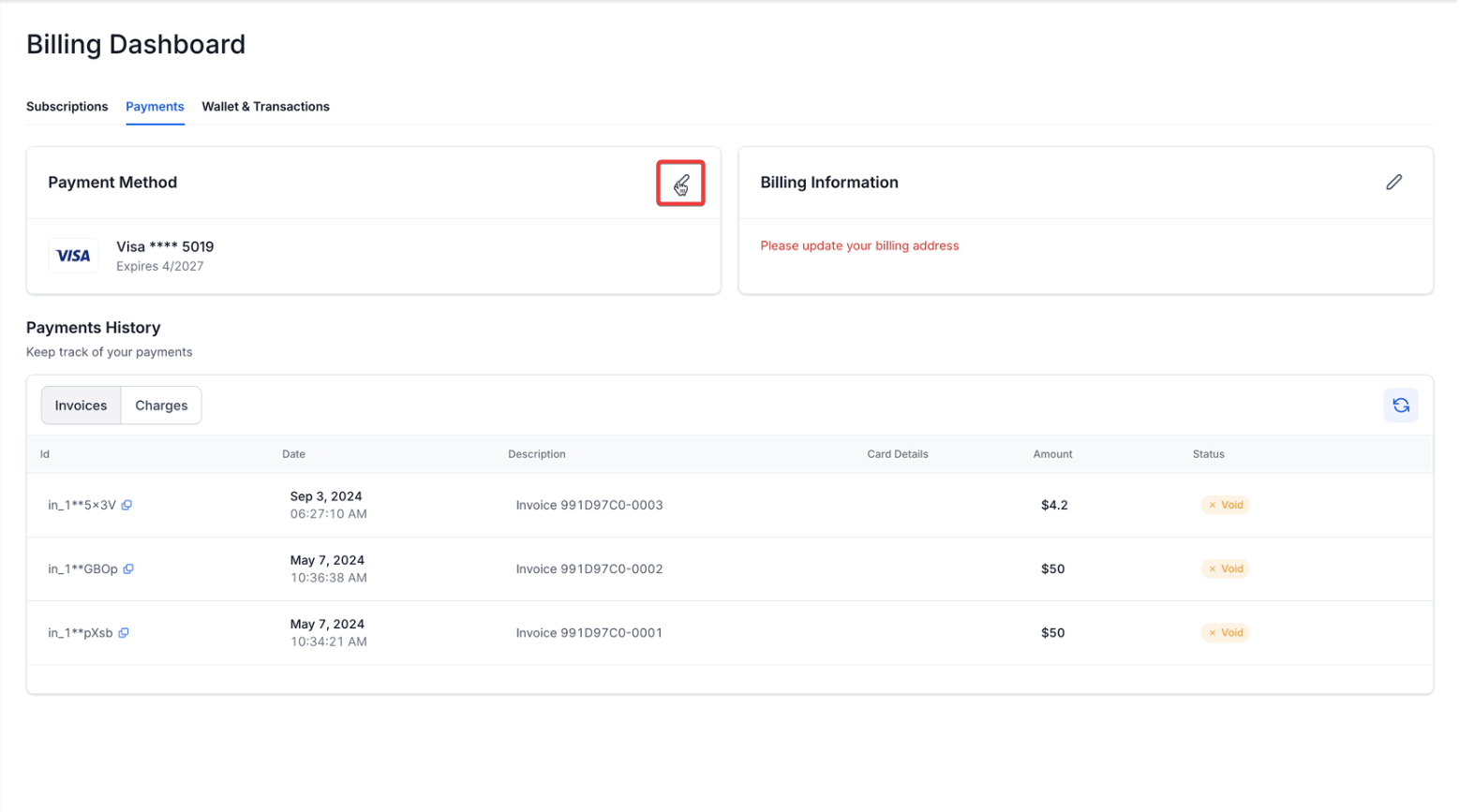Copy invoice ID in_1**GBOp

129,568
